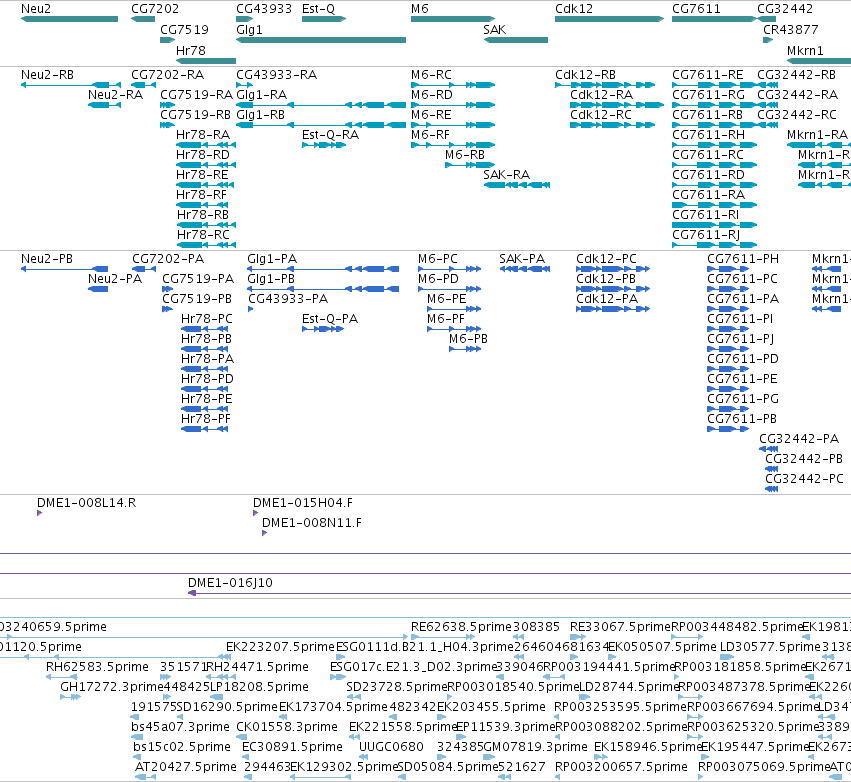Select the Mkrn1-RA transcript
This screenshot has width=851, height=782.
[x=819, y=145]
